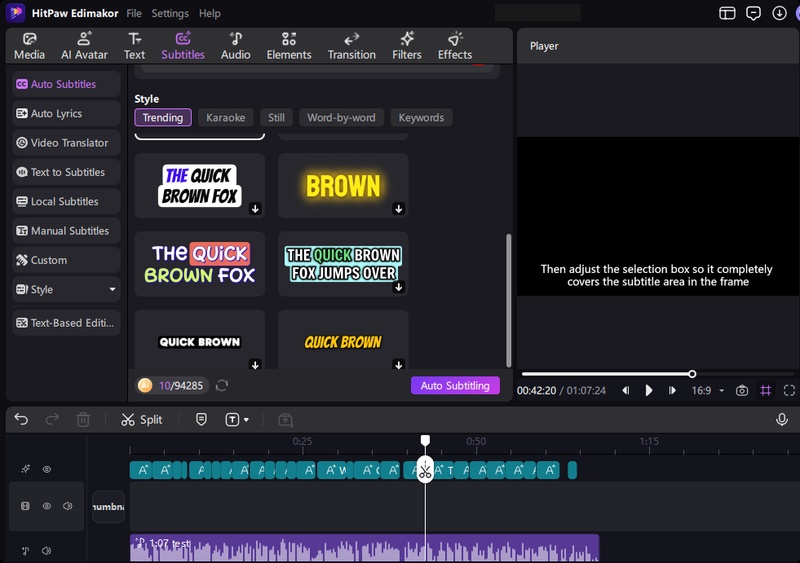
Task: Toggle video track visibility
Action: point(46,506)
